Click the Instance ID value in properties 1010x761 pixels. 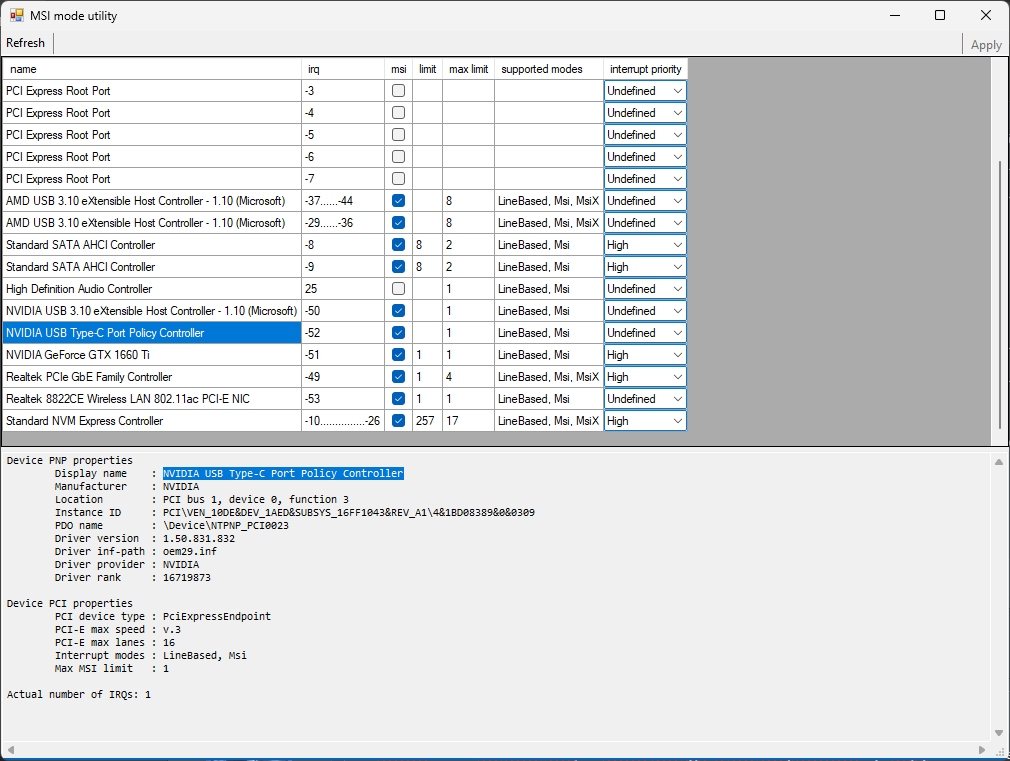348,512
